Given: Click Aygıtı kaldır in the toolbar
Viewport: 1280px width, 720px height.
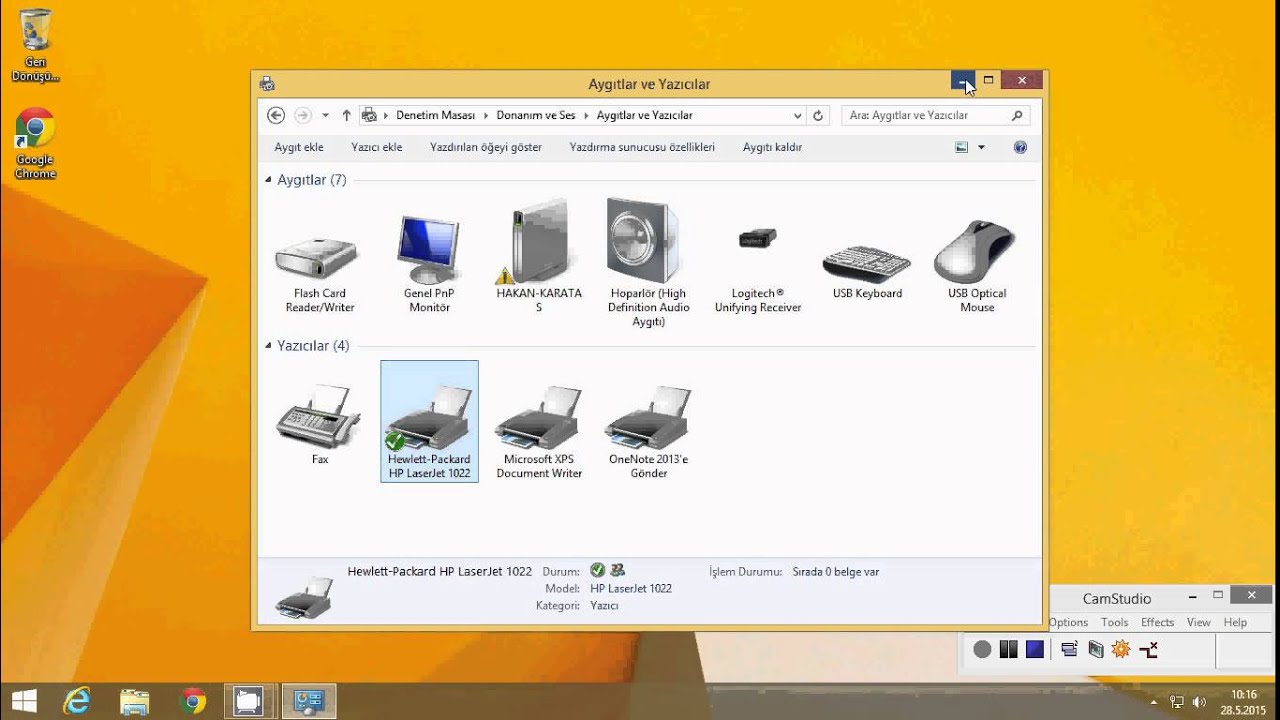Looking at the screenshot, I should tap(772, 147).
